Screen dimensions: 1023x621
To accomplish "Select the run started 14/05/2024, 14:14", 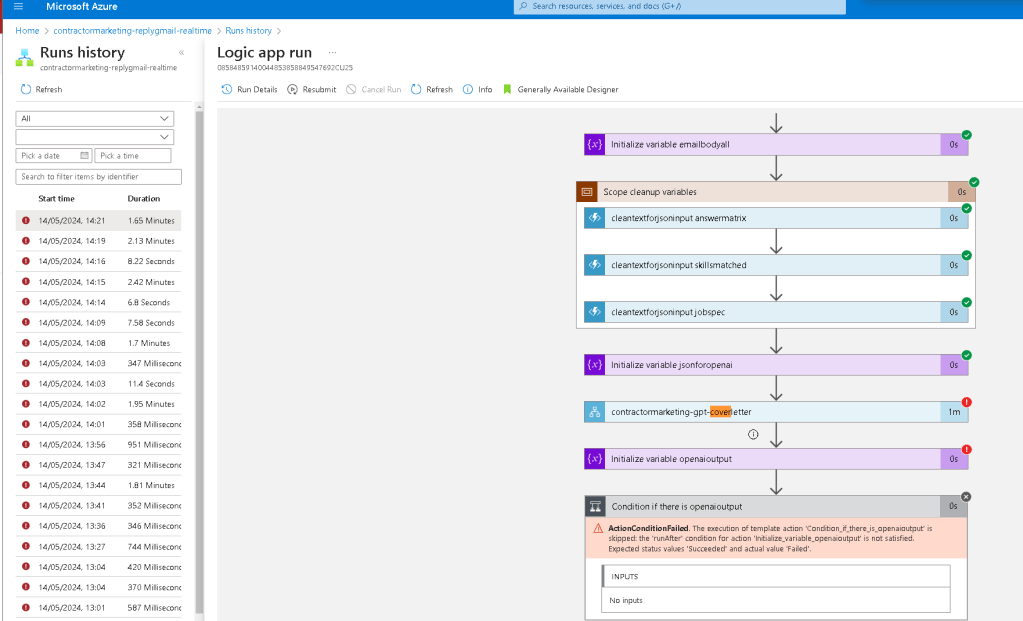I will pyautogui.click(x=99, y=302).
